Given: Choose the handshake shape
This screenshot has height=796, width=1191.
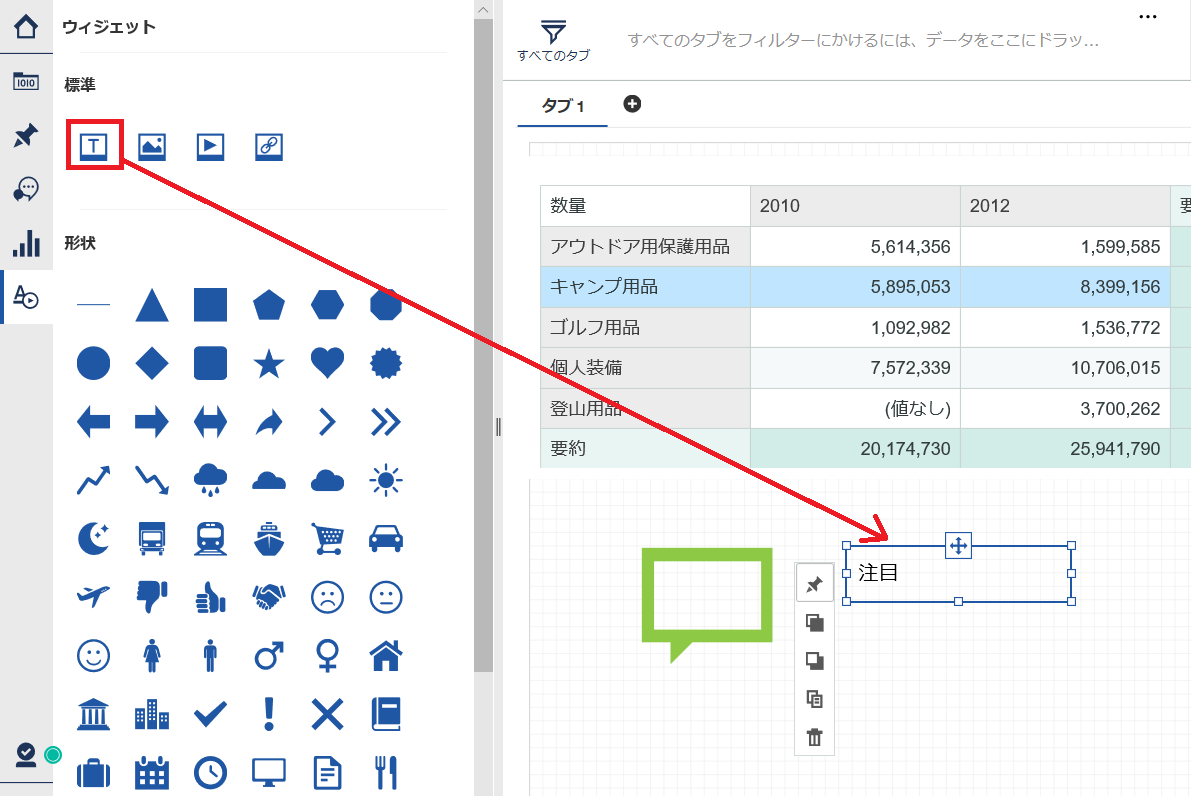Looking at the screenshot, I should 269,597.
